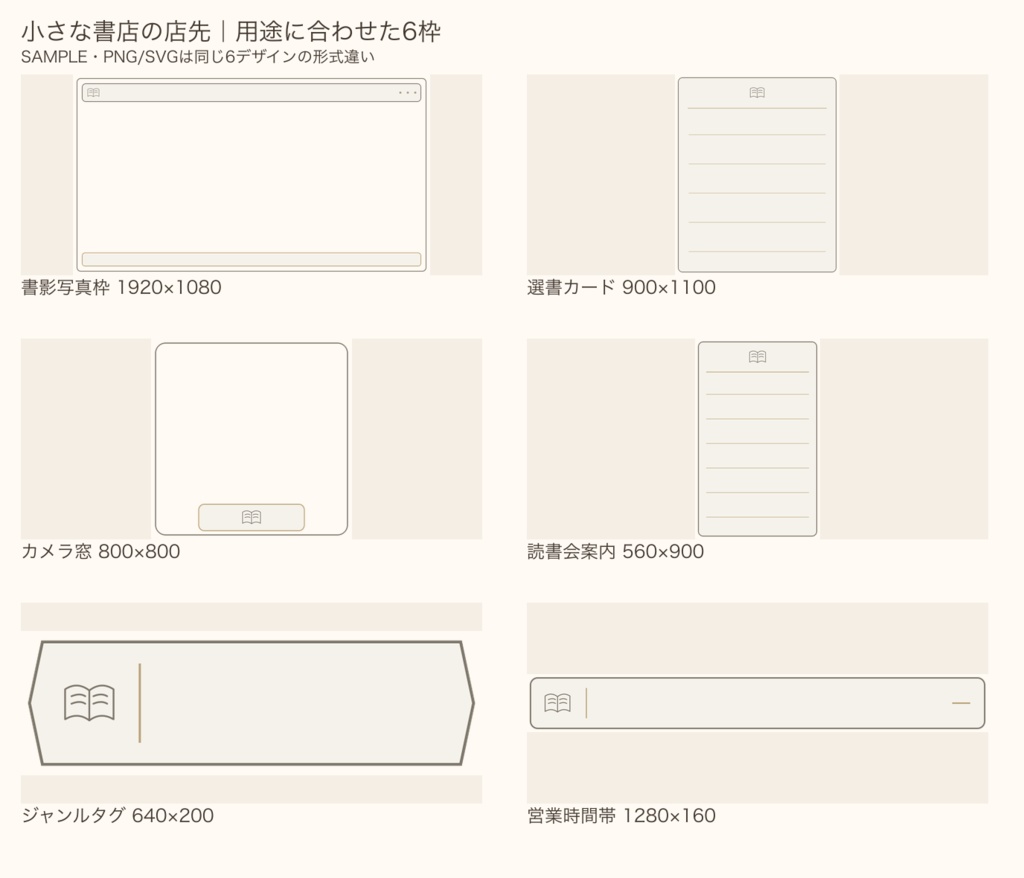Image resolution: width=1024 pixels, height=878 pixels.
Task: Click the book icon atop the 読書会案内 card
Action: pyautogui.click(x=758, y=357)
